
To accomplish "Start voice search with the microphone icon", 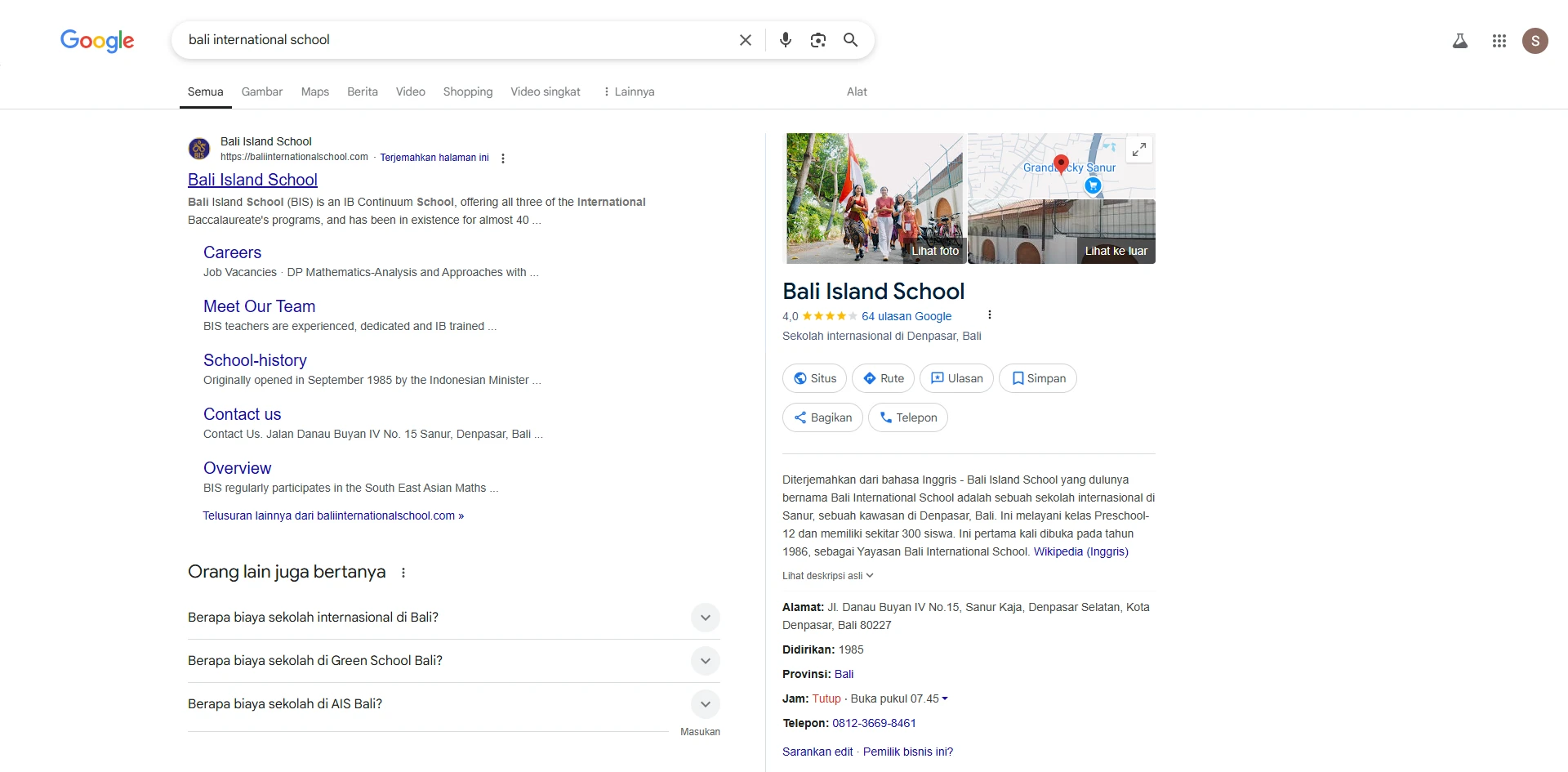I will [786, 39].
